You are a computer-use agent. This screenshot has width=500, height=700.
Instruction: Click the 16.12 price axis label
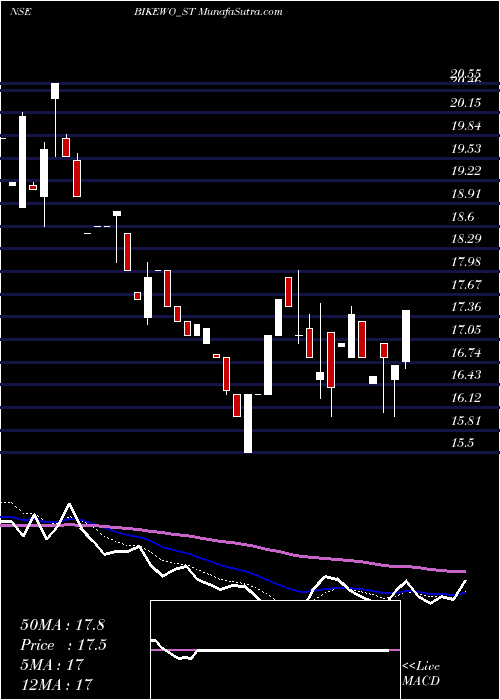(x=465, y=398)
